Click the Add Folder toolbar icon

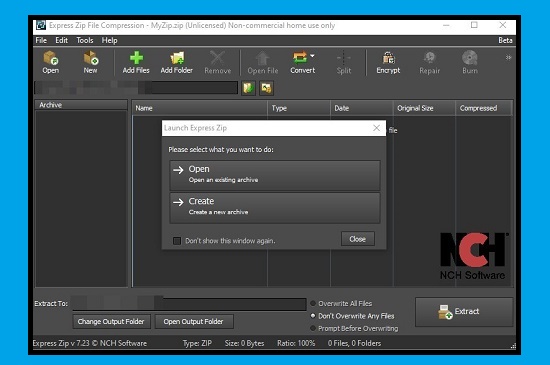click(177, 58)
